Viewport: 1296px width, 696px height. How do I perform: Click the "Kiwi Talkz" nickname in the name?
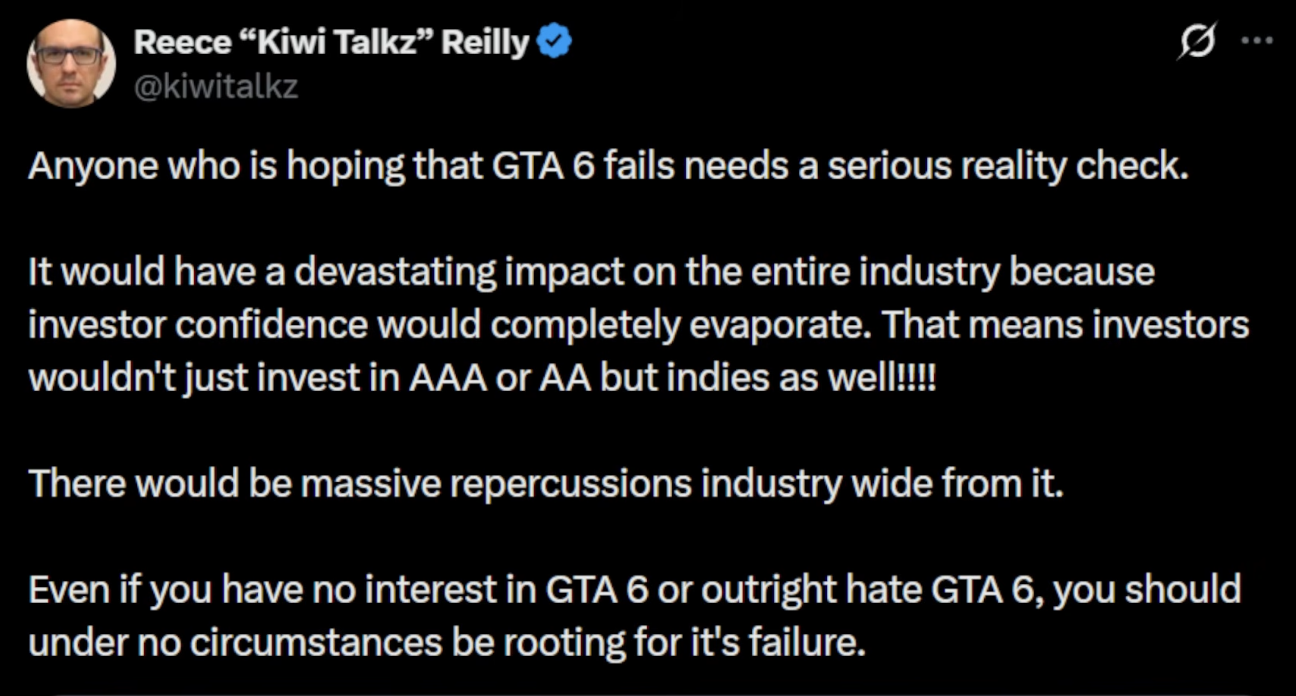(325, 43)
